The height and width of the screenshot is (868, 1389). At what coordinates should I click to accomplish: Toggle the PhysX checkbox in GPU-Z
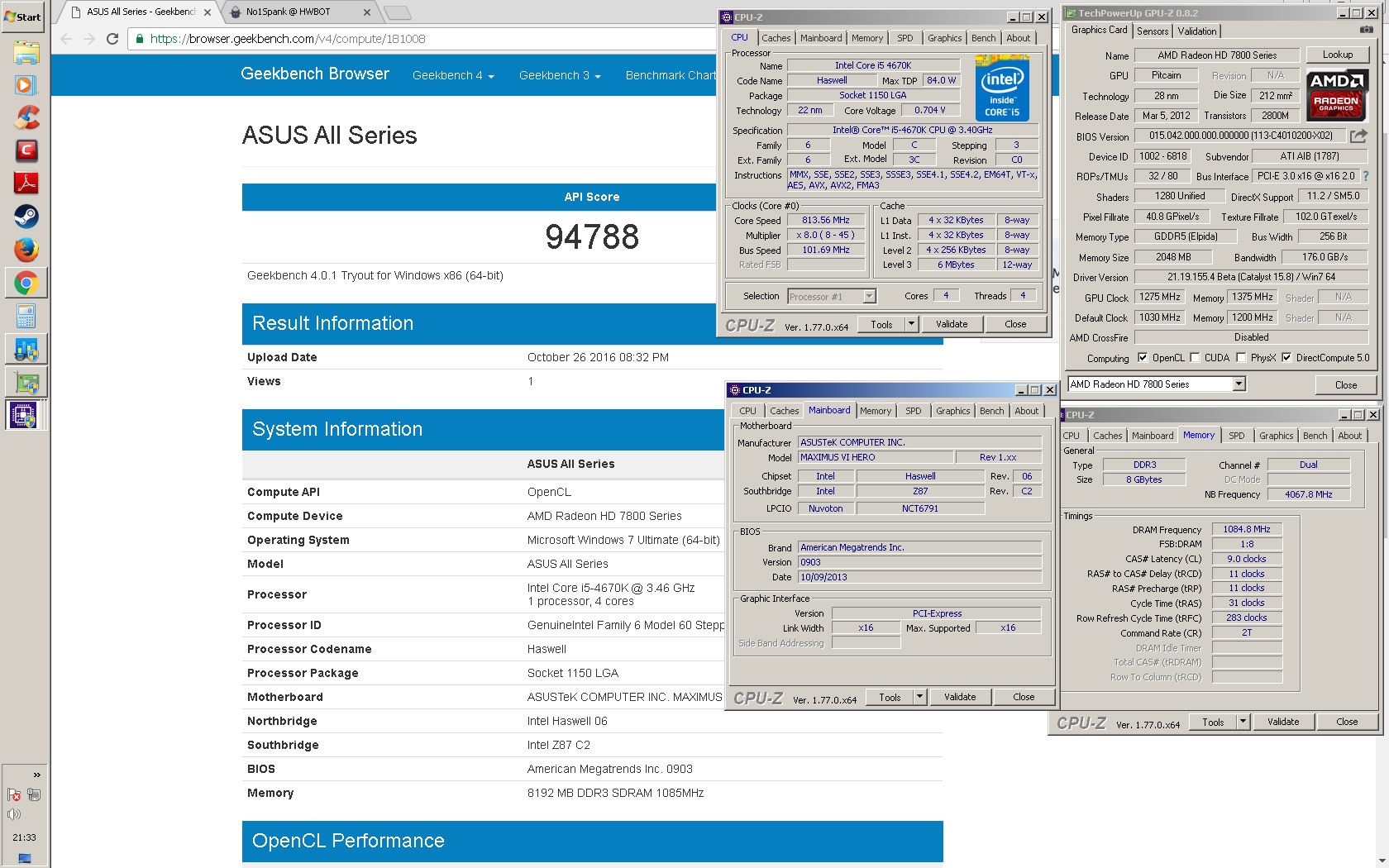pos(1241,358)
